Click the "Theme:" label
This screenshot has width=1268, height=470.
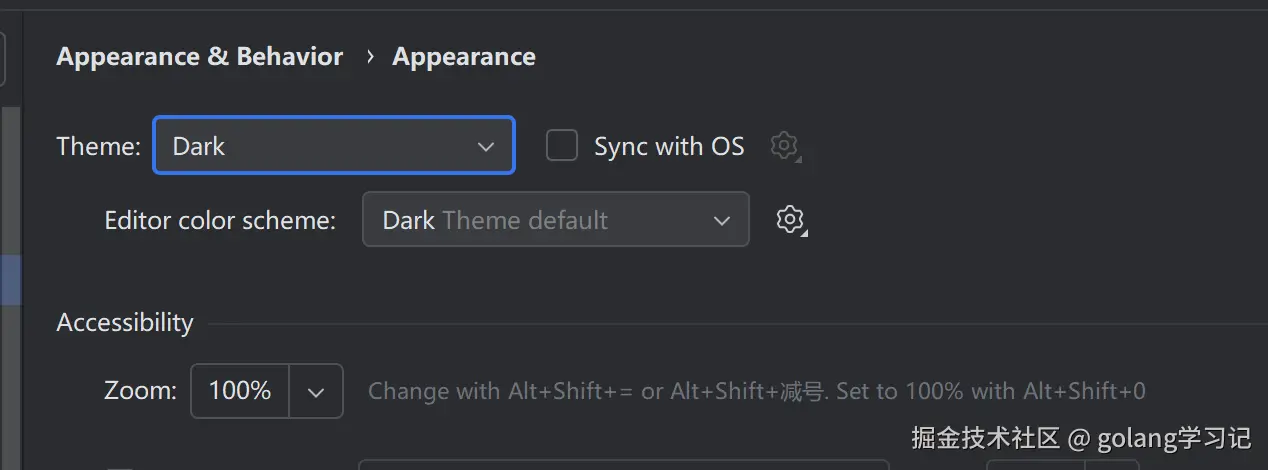click(x=98, y=146)
